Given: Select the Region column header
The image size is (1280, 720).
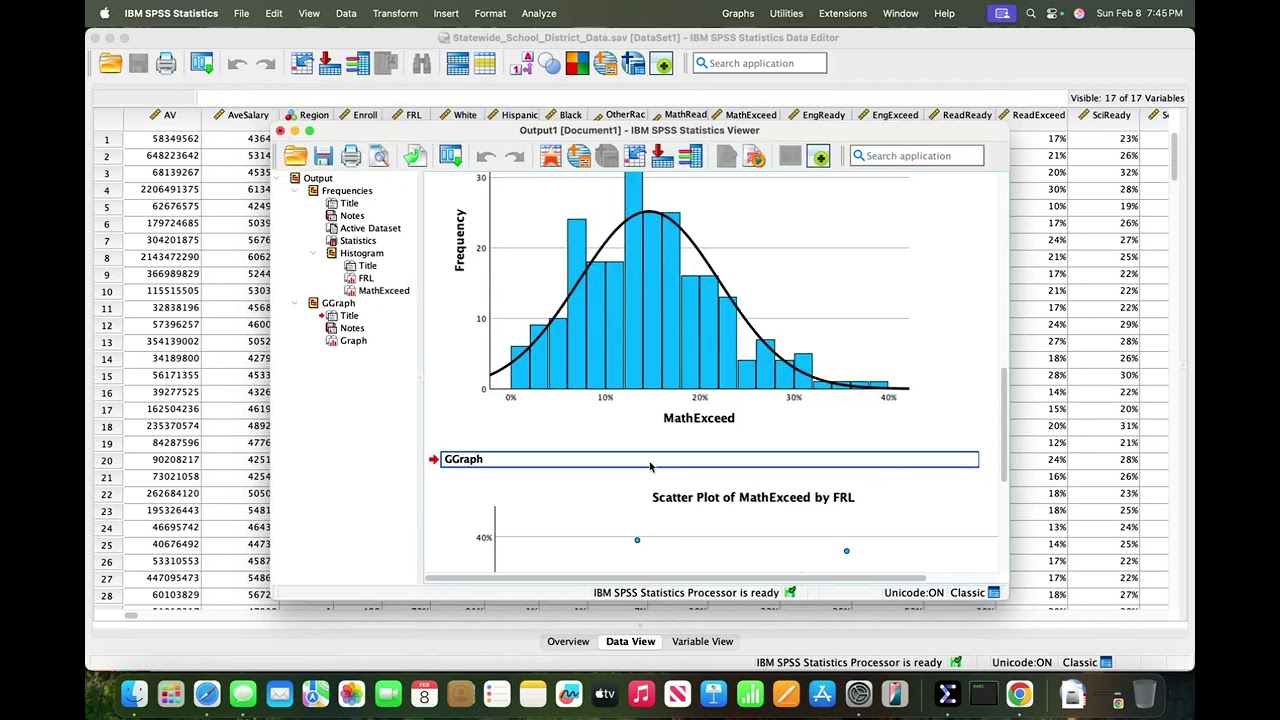Looking at the screenshot, I should (x=307, y=115).
